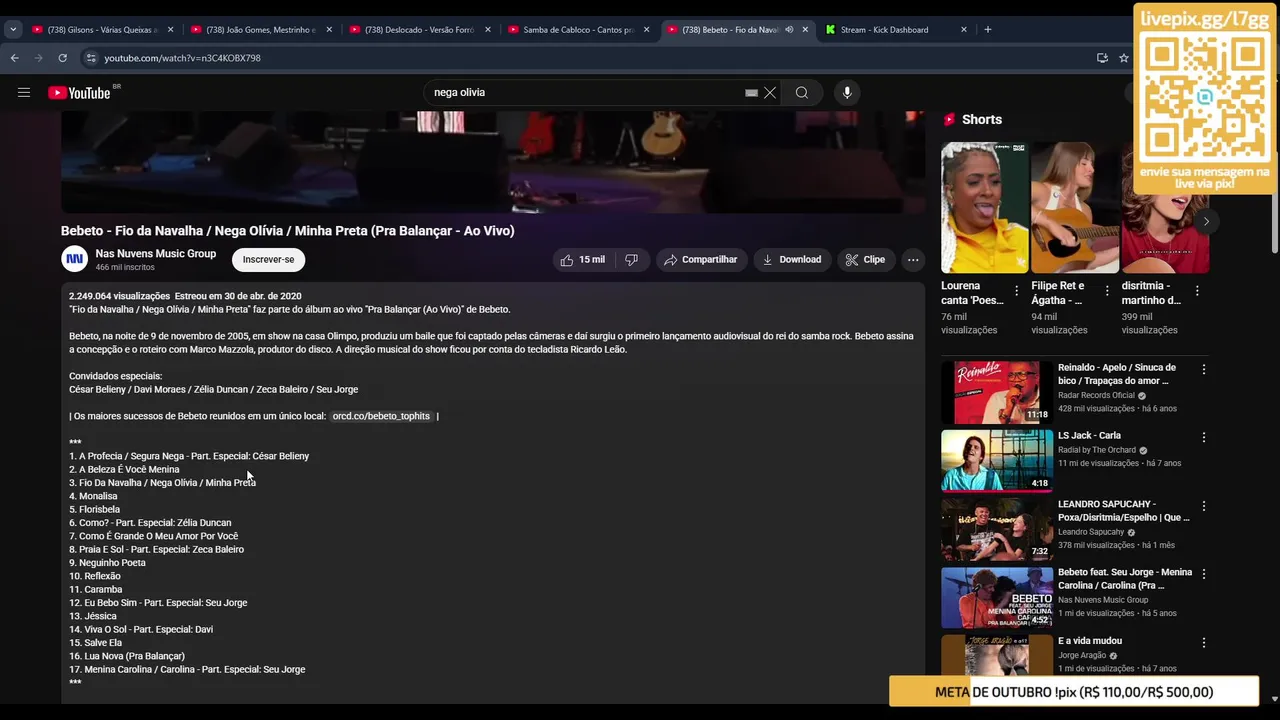Open site information icon in address bar
1280x720 pixels.
click(91, 58)
